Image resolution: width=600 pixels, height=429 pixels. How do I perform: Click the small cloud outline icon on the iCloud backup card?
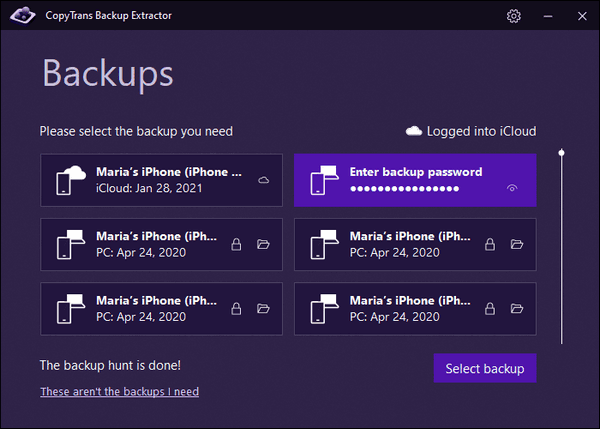[x=264, y=180]
